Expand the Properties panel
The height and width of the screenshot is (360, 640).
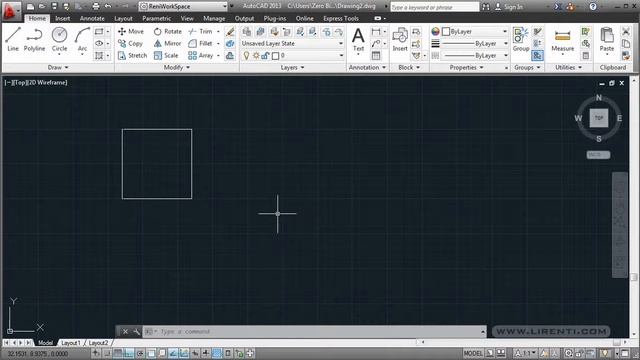pos(466,67)
